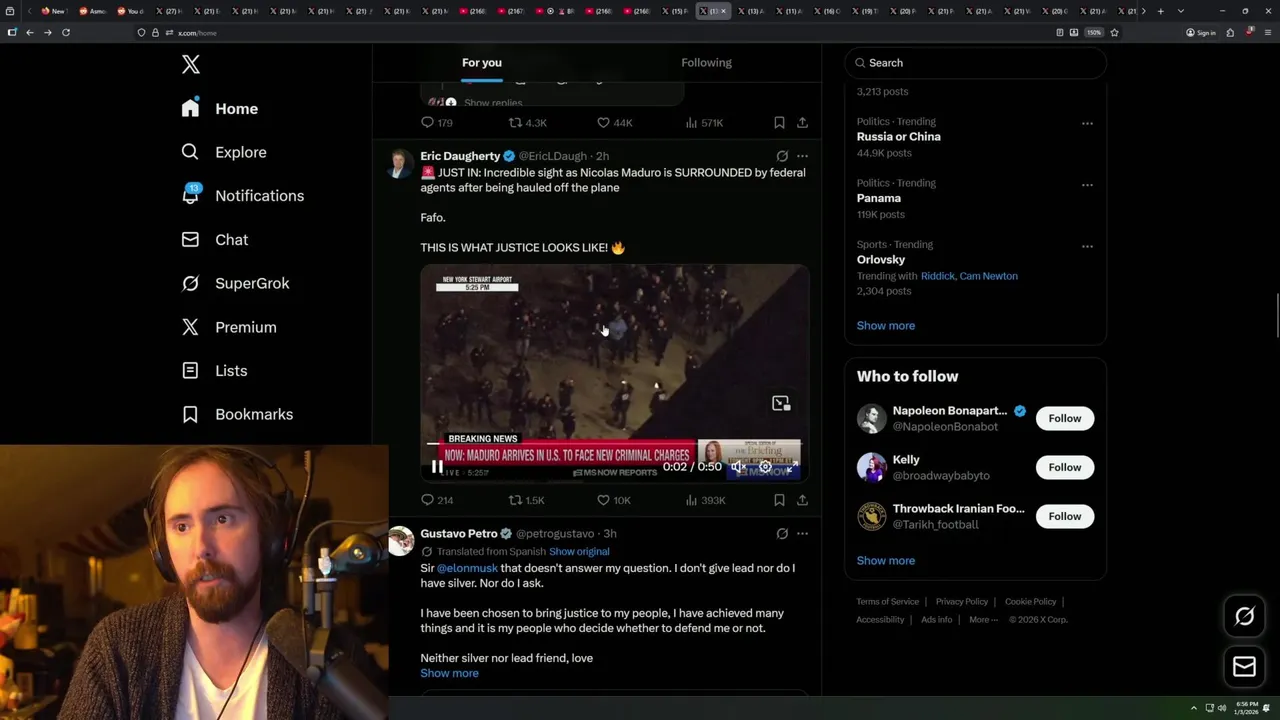Open Bookmarks in the sidebar
Screen dimensions: 1280x720
coord(237,414)
